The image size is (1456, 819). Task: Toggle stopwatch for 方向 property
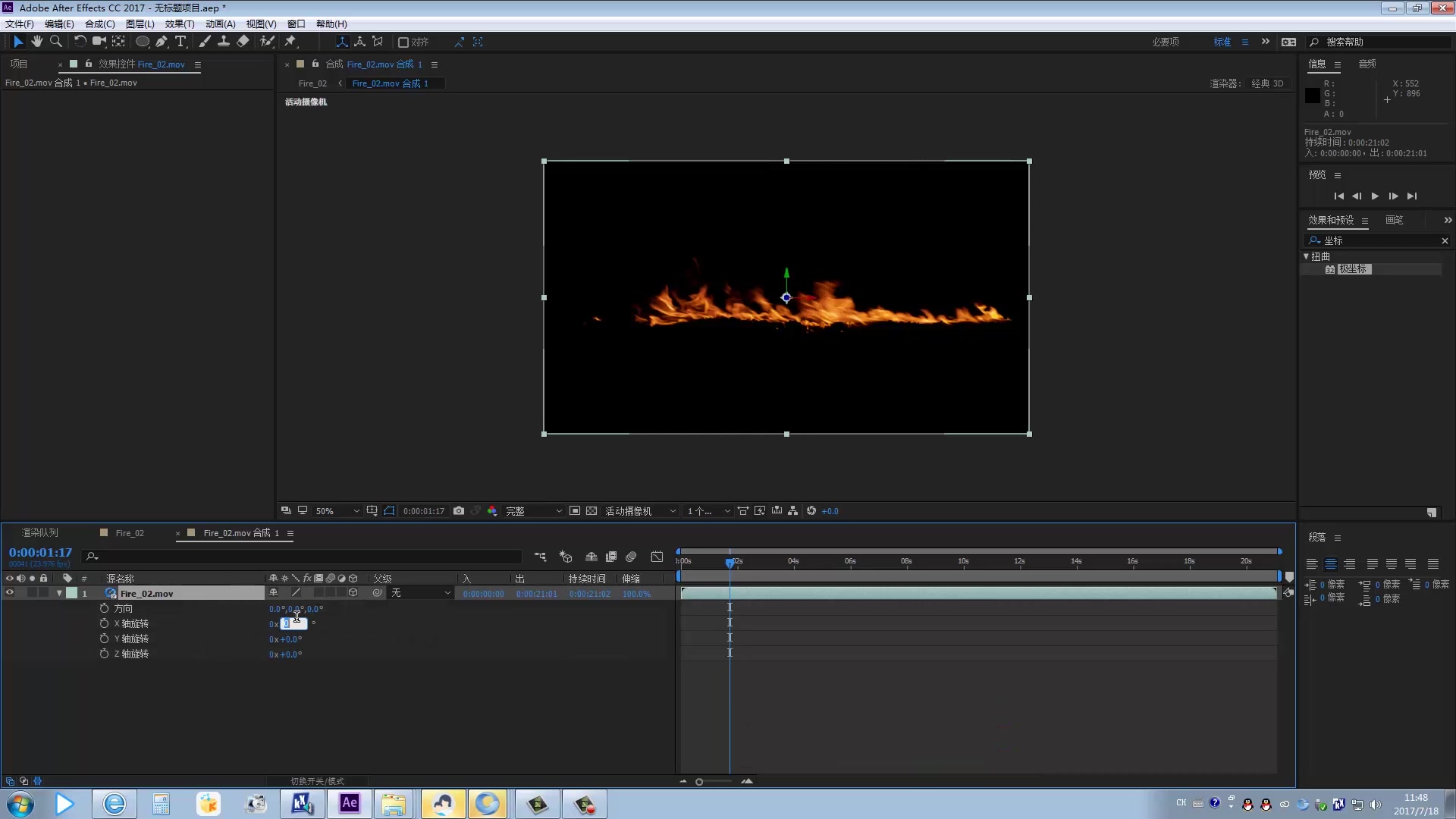[105, 608]
